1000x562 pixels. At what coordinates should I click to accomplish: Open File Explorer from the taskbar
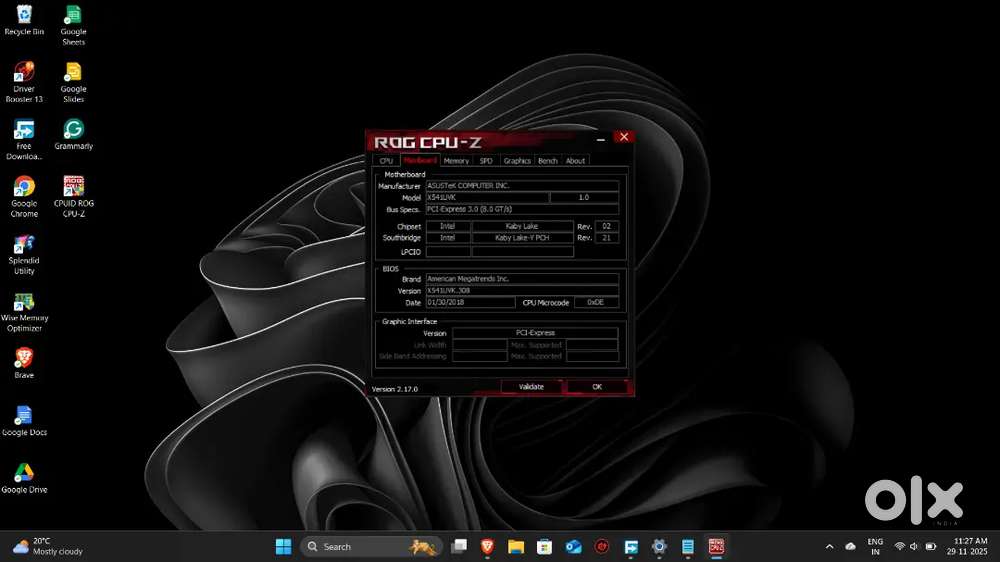tap(516, 547)
